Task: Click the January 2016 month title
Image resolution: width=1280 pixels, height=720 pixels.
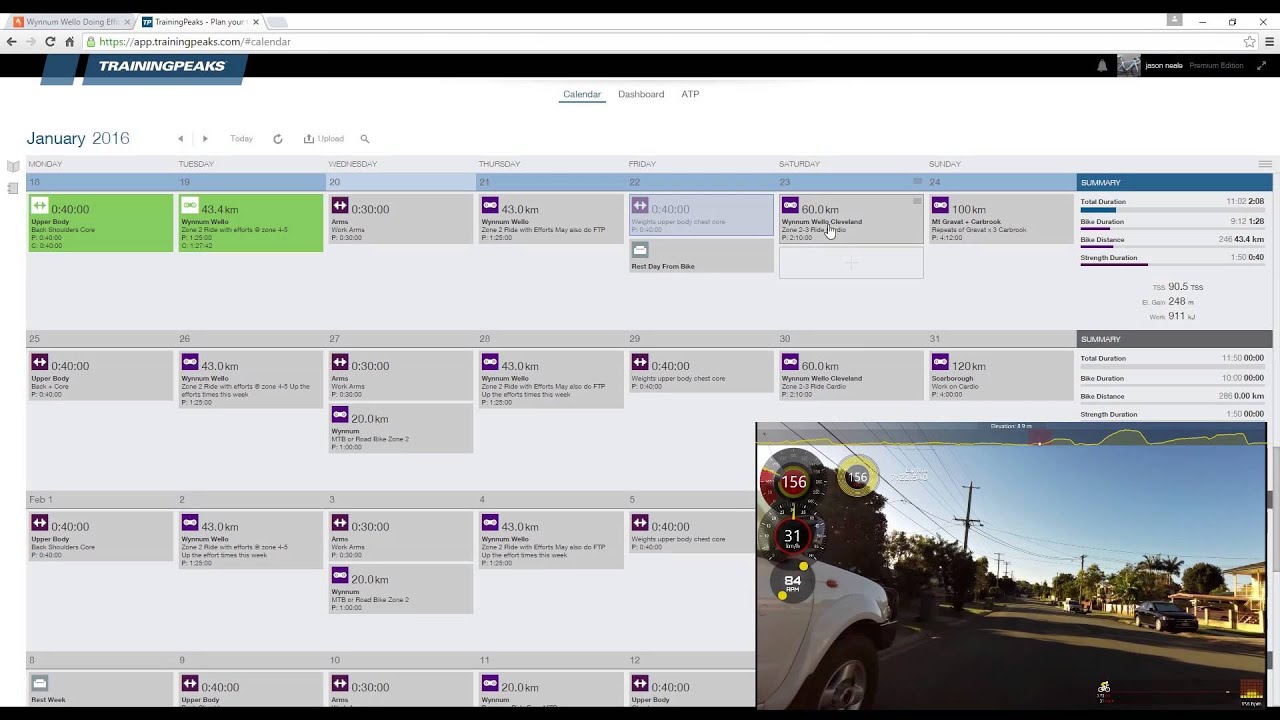Action: 78,139
